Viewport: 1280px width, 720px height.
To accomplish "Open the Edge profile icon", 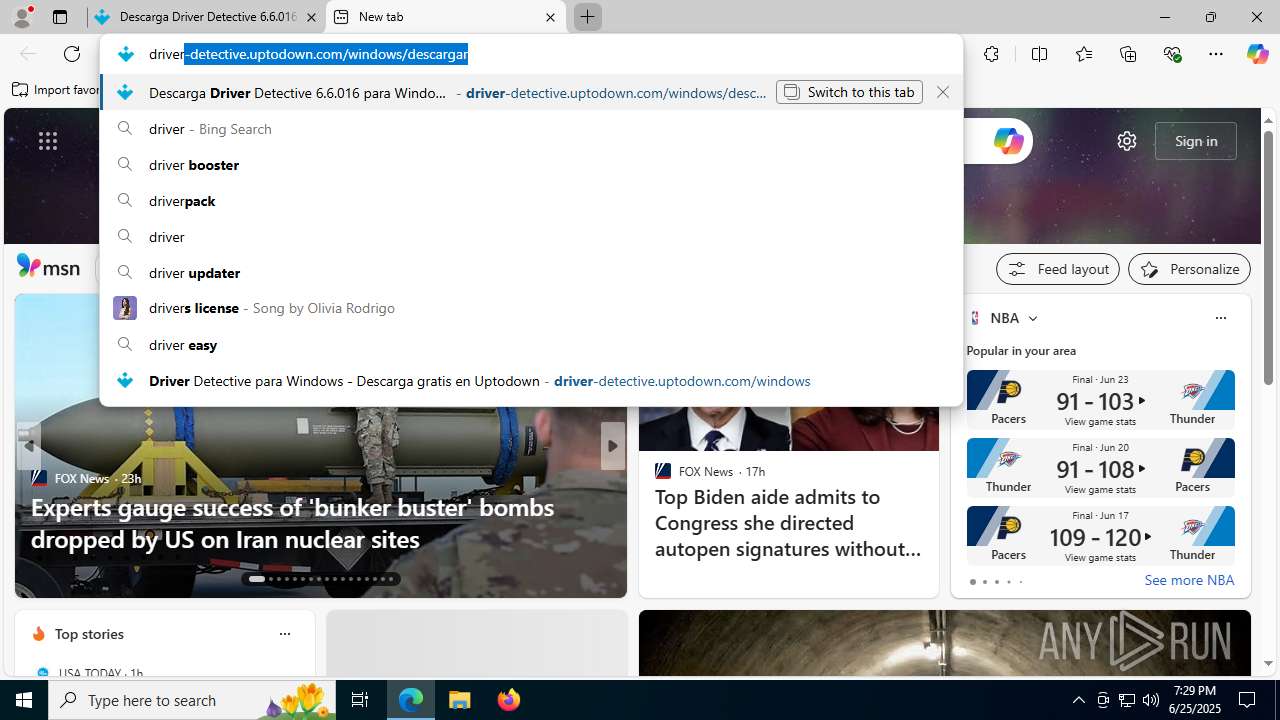I will point(22,17).
